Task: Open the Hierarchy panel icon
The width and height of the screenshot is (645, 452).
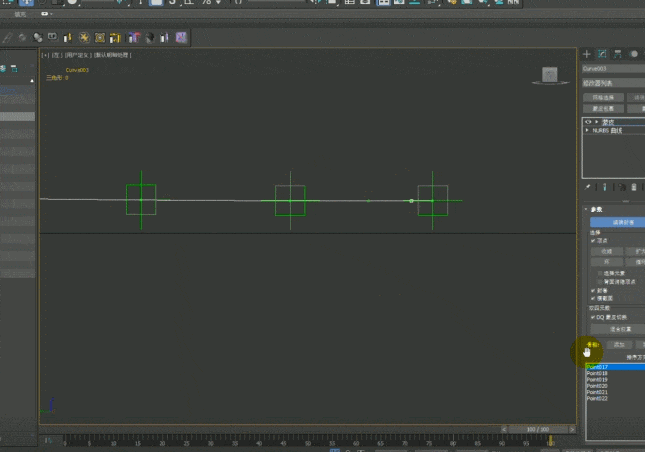Action: point(618,54)
